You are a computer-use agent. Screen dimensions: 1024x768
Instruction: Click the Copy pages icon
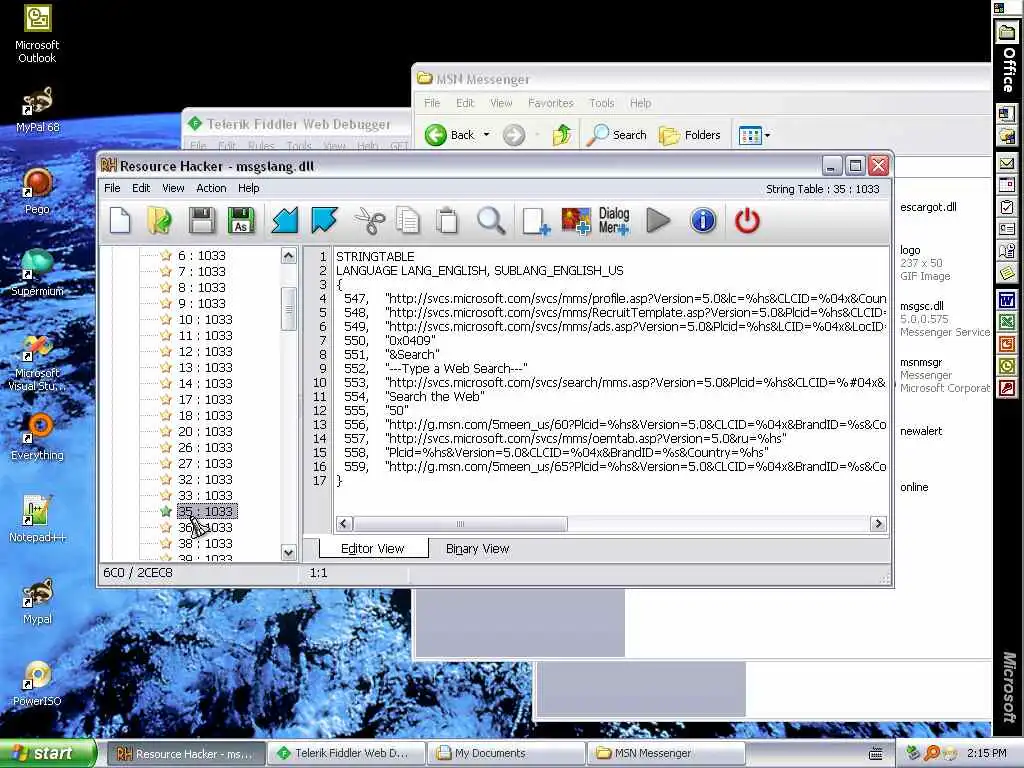click(408, 221)
